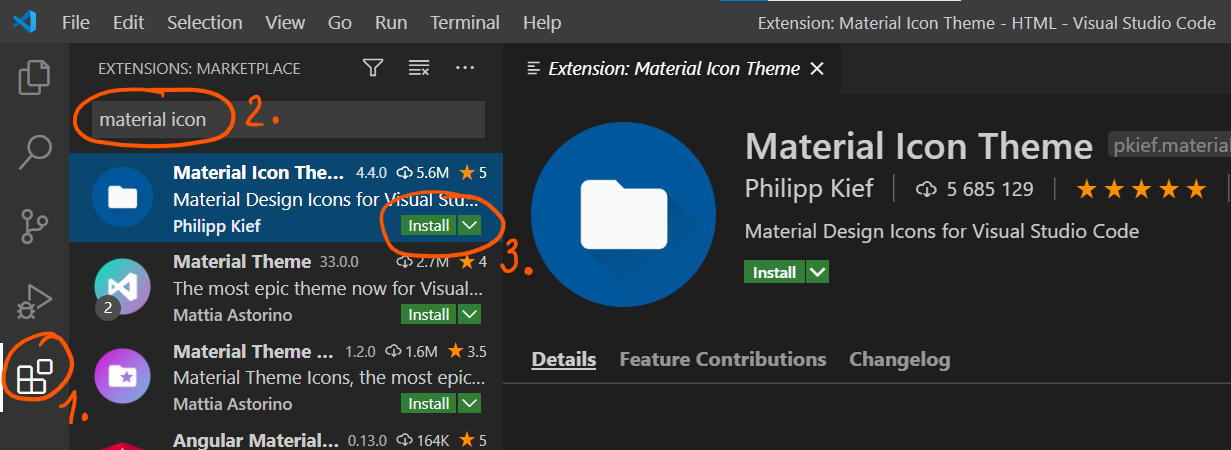Click the download count cloud icon in details
This screenshot has width=1231, height=450.
pos(927,189)
